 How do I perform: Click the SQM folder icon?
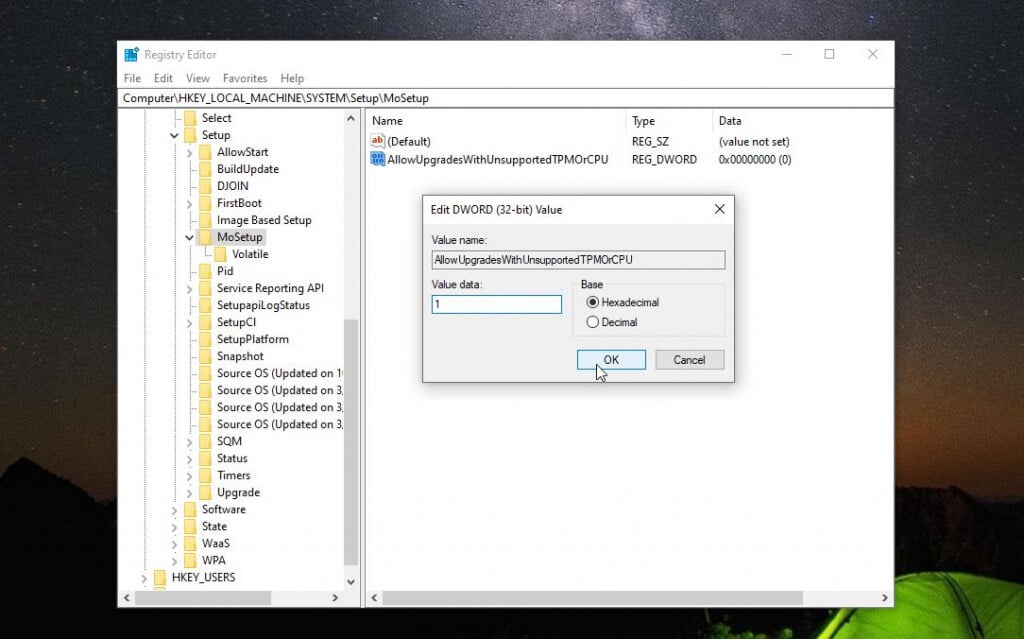(x=205, y=441)
